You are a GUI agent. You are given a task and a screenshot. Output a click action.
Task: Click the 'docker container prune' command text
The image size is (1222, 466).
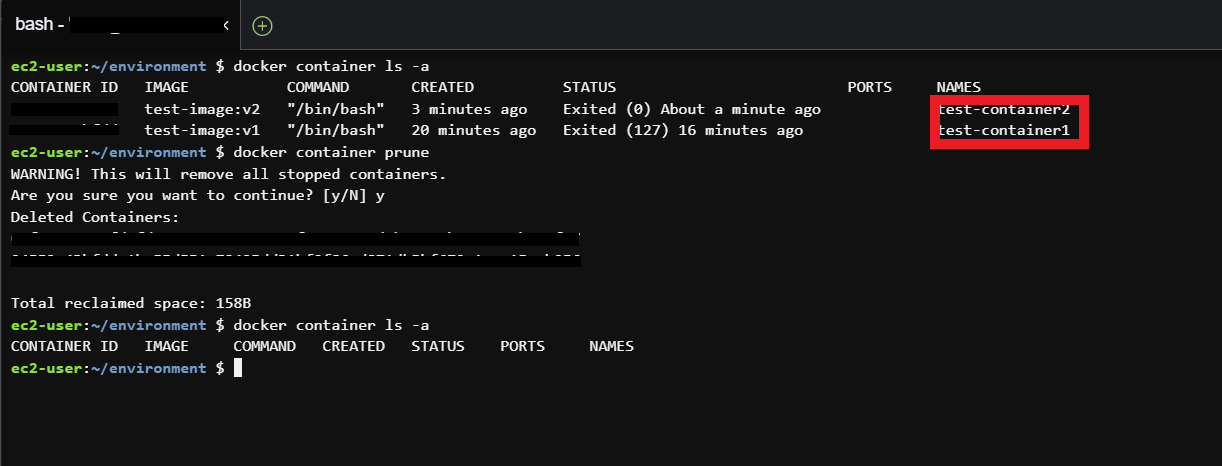[331, 152]
